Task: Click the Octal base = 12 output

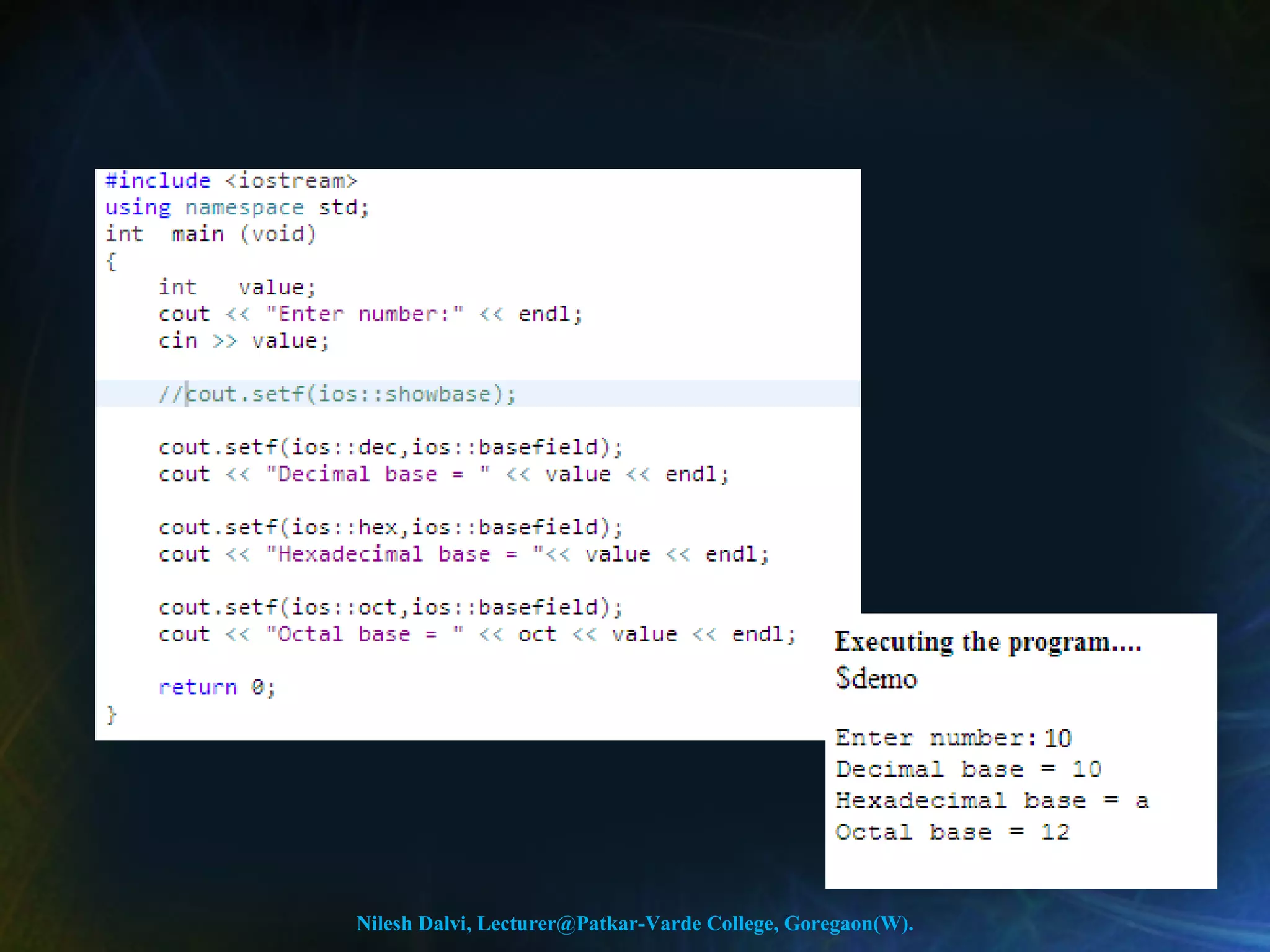Action: coord(952,832)
